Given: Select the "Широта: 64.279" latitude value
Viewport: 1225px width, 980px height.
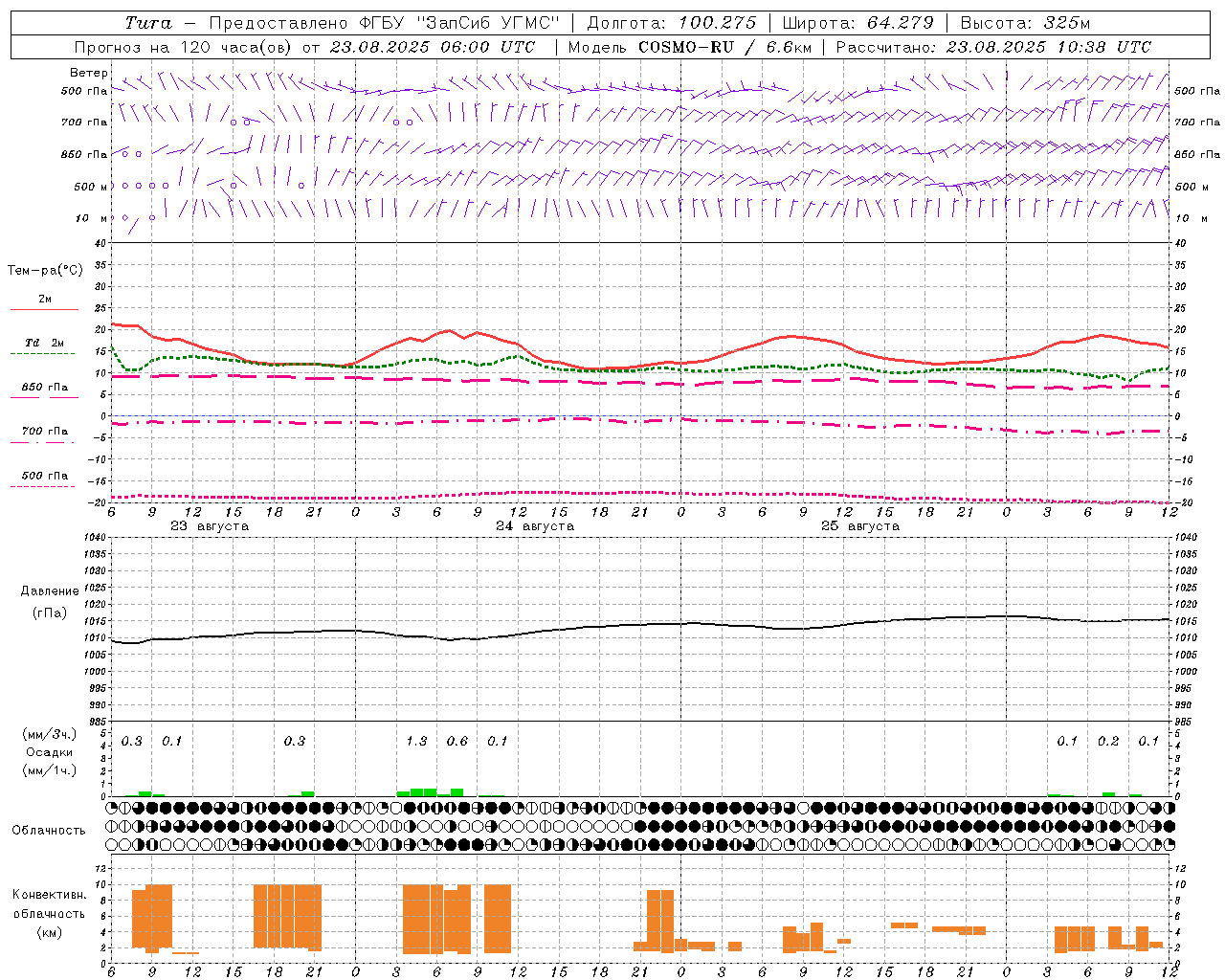Looking at the screenshot, I should pyautogui.click(x=857, y=23).
